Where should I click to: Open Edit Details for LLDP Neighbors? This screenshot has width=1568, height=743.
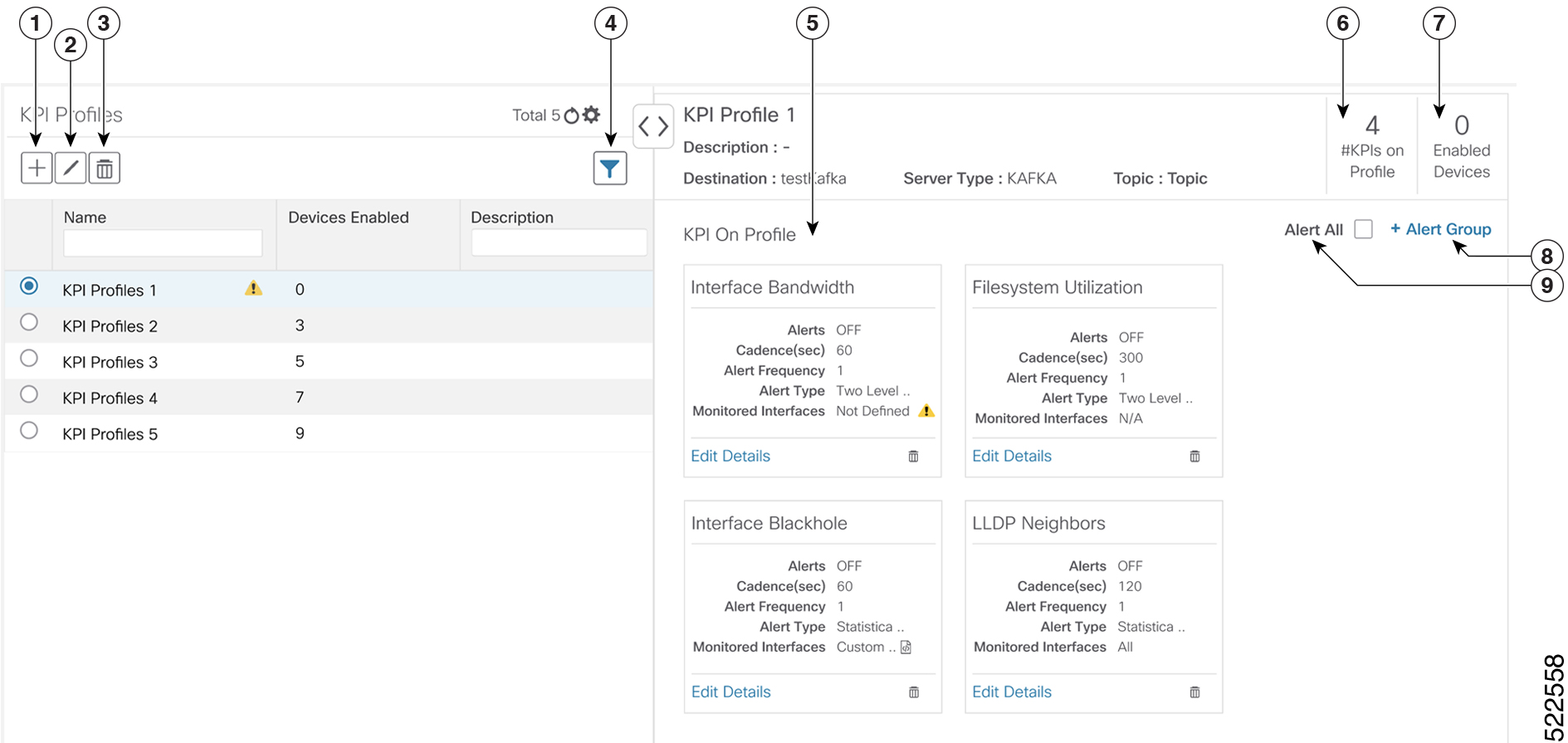pos(1012,692)
